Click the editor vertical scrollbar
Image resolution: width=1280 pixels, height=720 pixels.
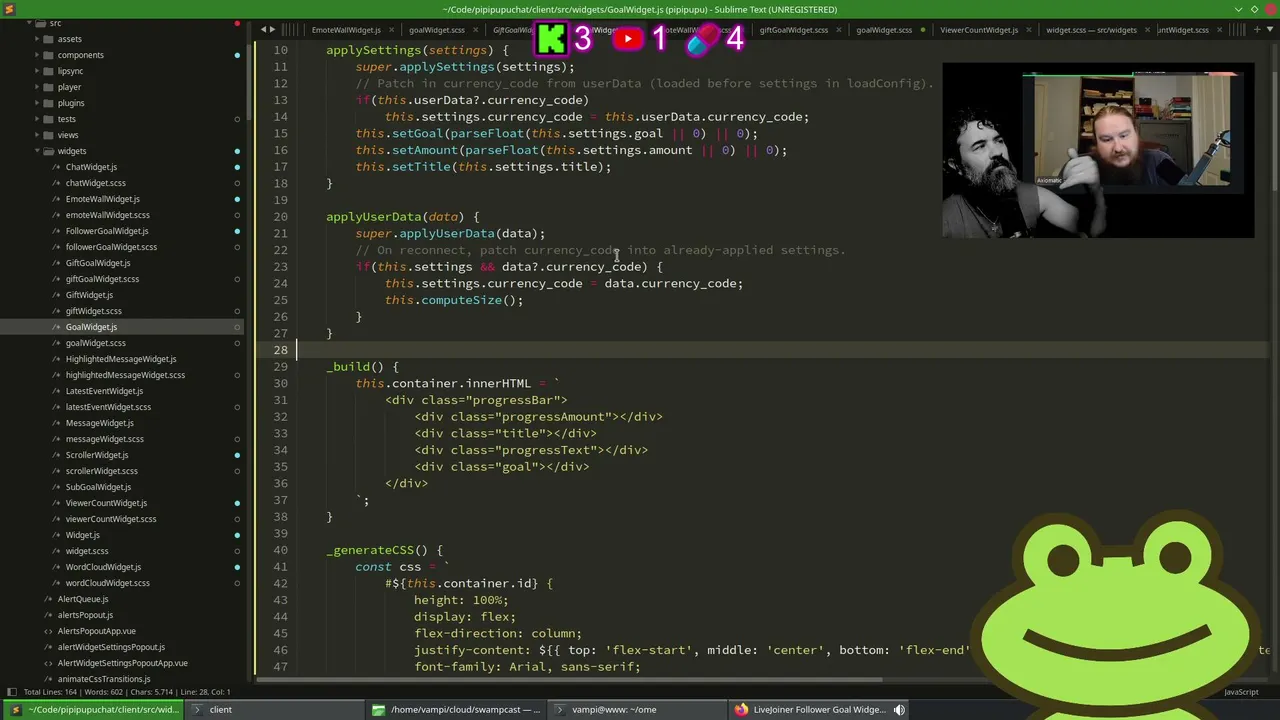(x=1273, y=130)
